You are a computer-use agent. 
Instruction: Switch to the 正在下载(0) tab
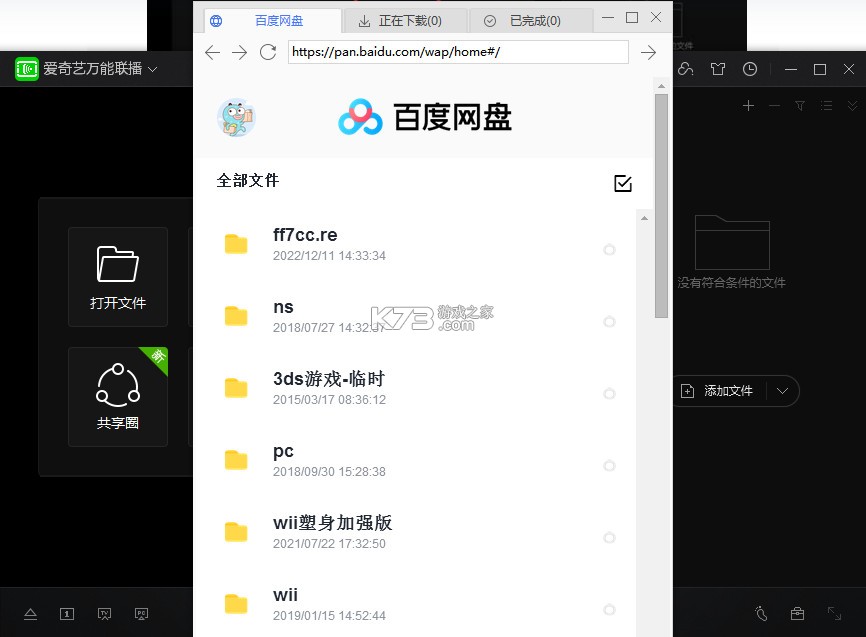[x=404, y=20]
